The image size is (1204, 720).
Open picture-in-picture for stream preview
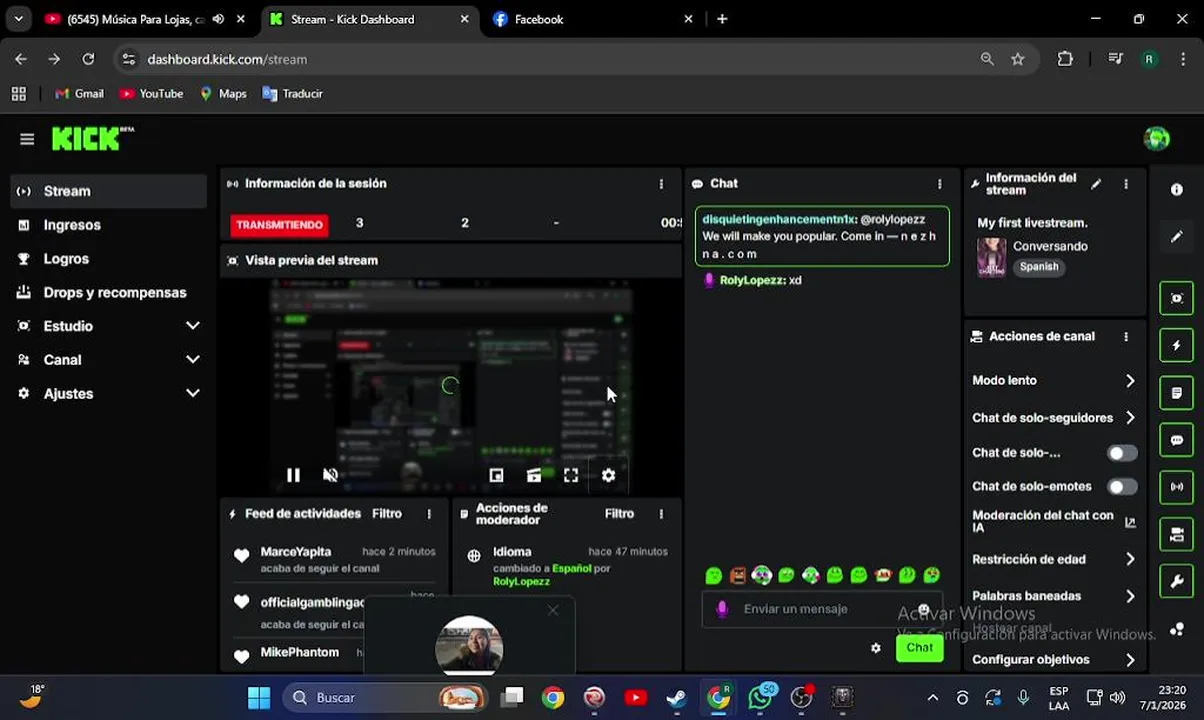496,475
